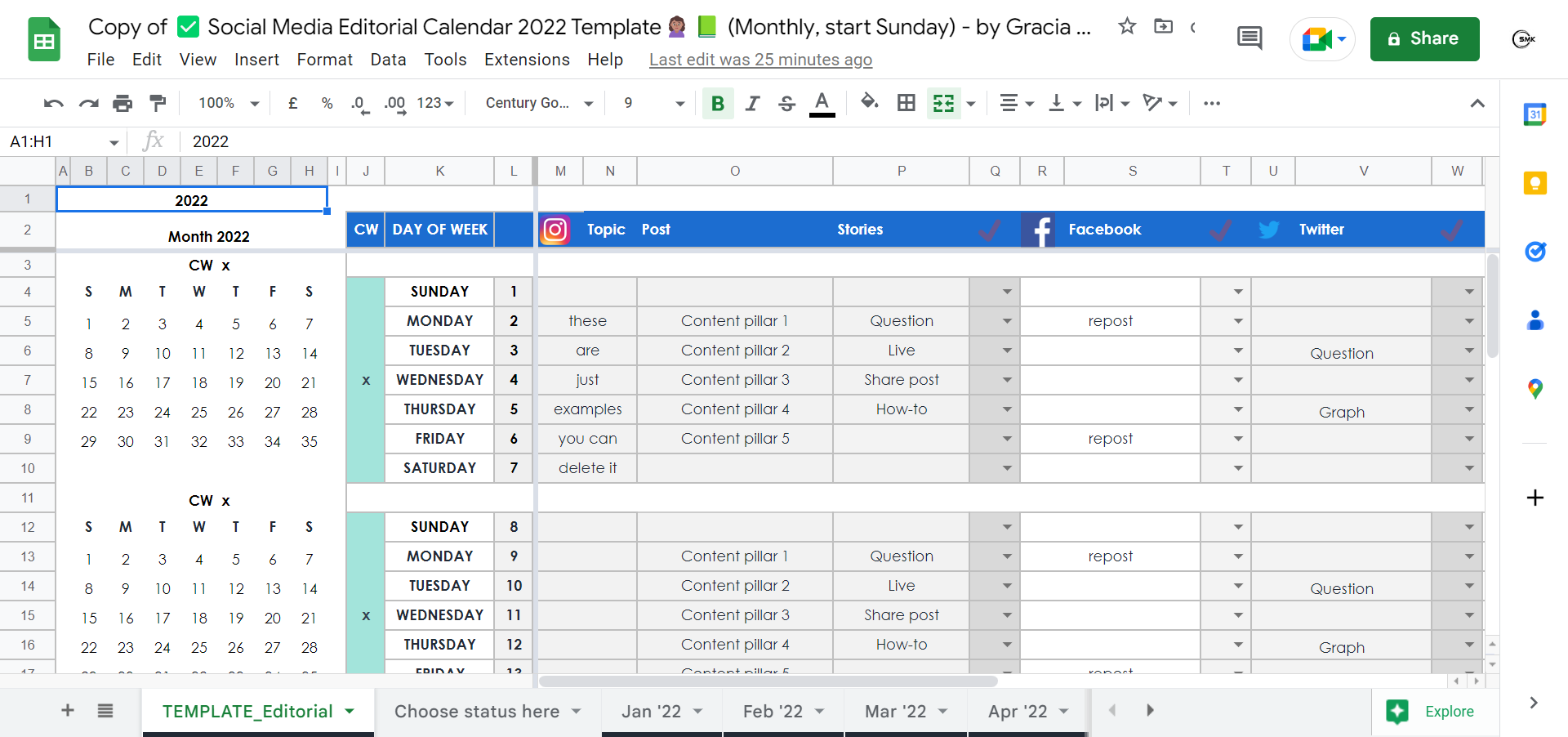Screen dimensions: 1568x737
Task: Select the Paint format tool
Action: tap(158, 103)
